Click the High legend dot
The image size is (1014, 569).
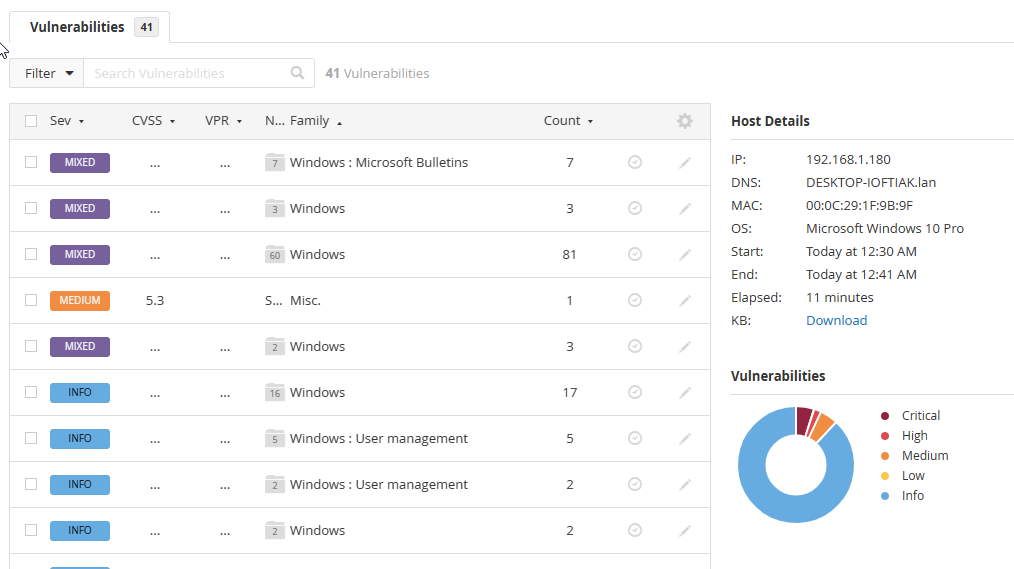[x=885, y=436]
